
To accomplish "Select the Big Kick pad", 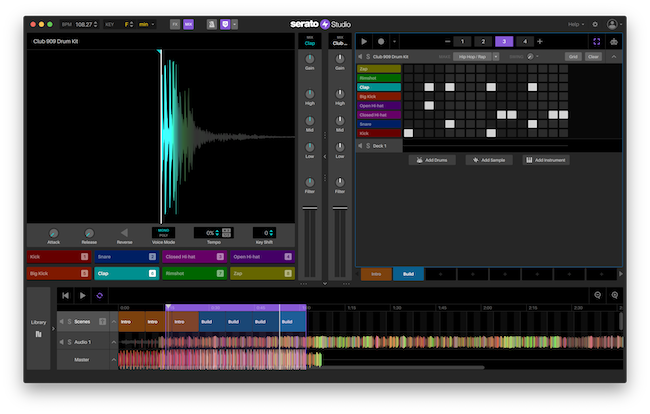I will tap(58, 274).
